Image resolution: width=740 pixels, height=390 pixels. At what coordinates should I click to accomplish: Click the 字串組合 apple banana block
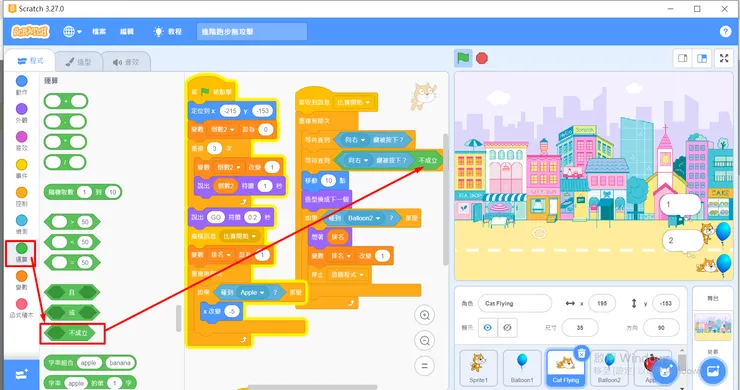pos(90,363)
